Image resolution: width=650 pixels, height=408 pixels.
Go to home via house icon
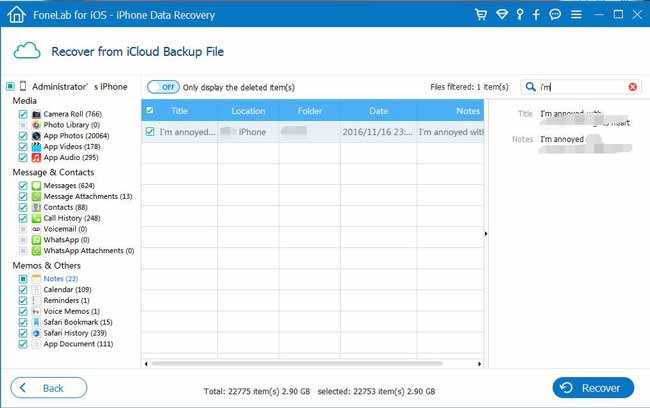coord(16,15)
